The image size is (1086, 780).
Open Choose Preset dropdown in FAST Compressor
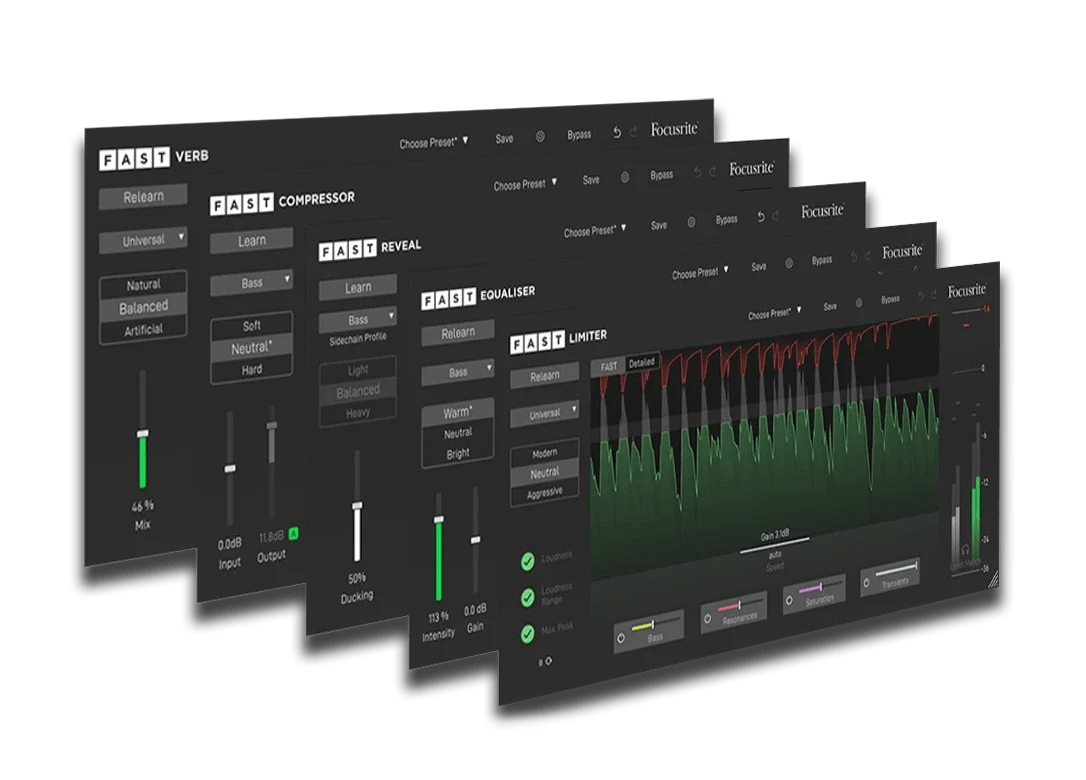(x=525, y=184)
